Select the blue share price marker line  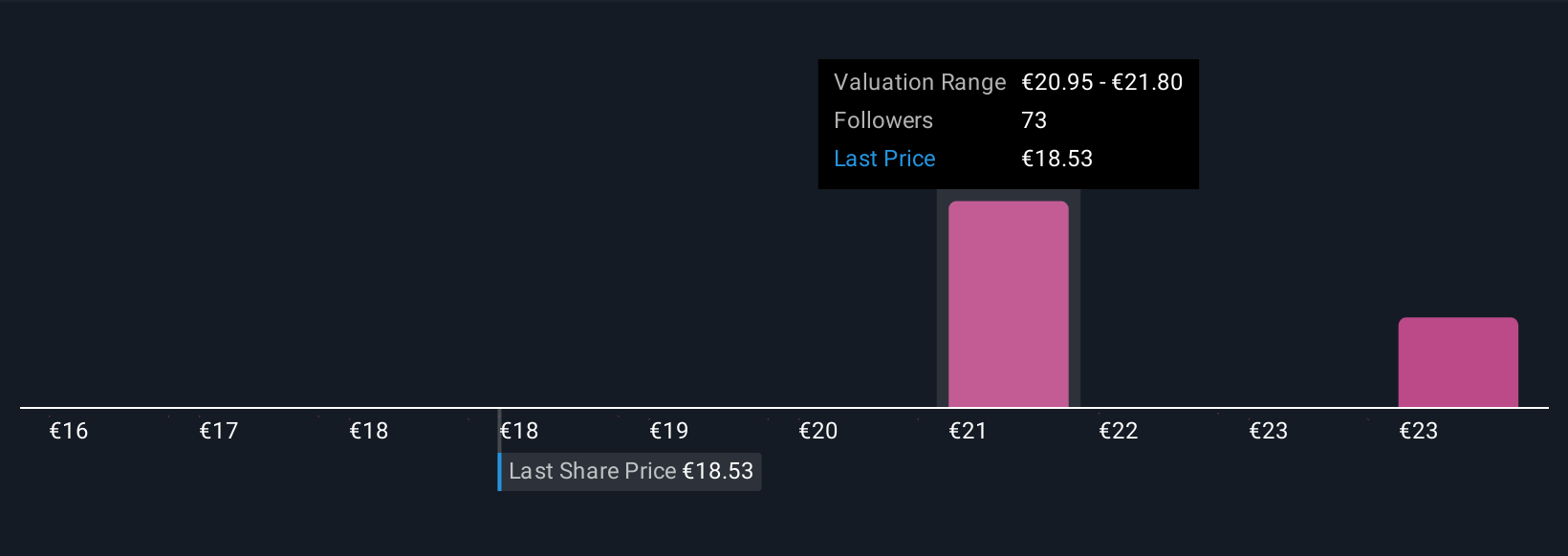(499, 471)
